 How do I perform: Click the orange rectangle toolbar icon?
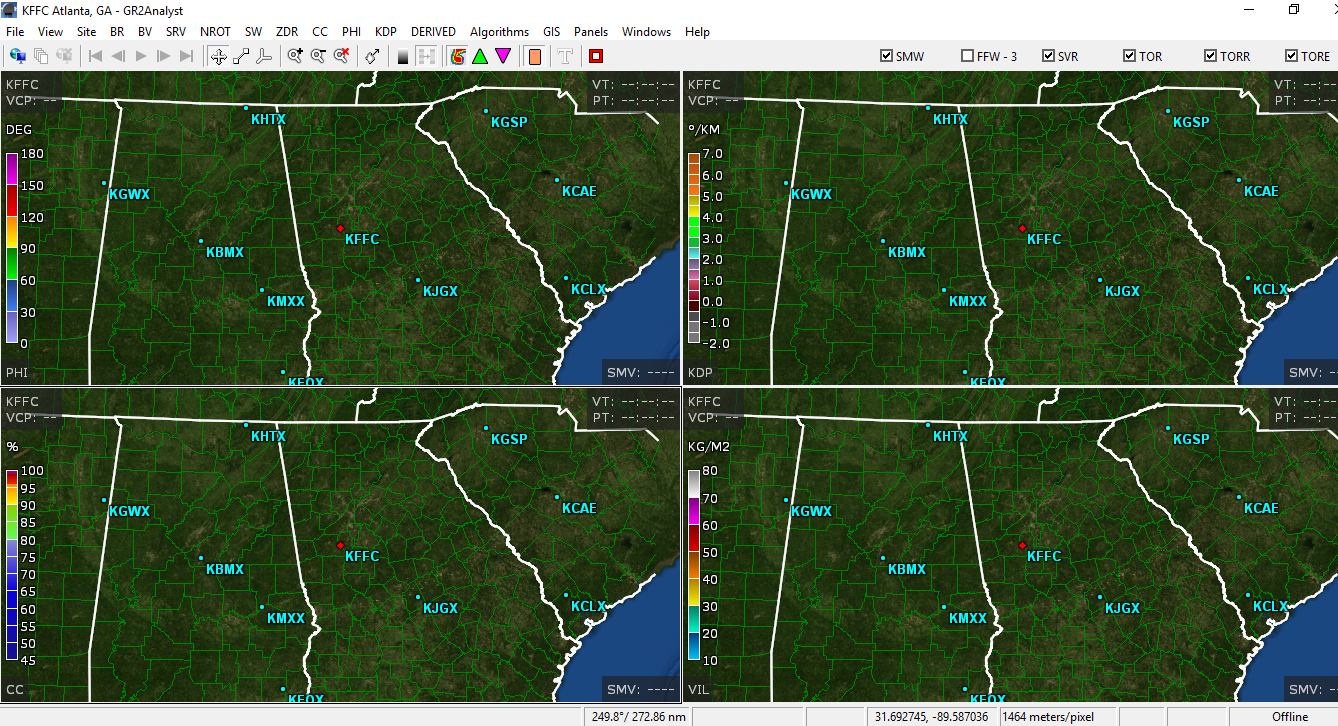pyautogui.click(x=534, y=56)
